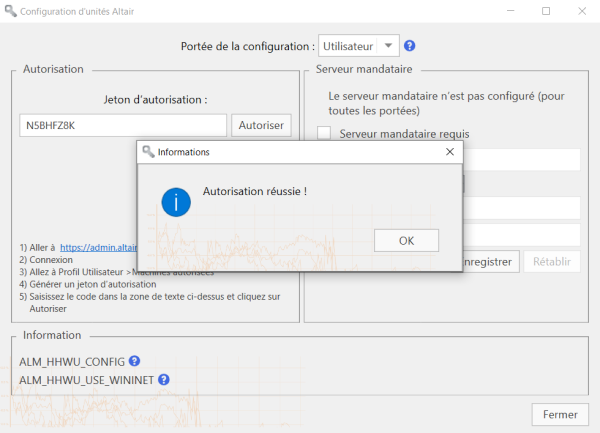Screen dimensions: 600x433
Task: Click the help icon next to ALM_HHWU_CONFIG
Action: (x=134, y=361)
